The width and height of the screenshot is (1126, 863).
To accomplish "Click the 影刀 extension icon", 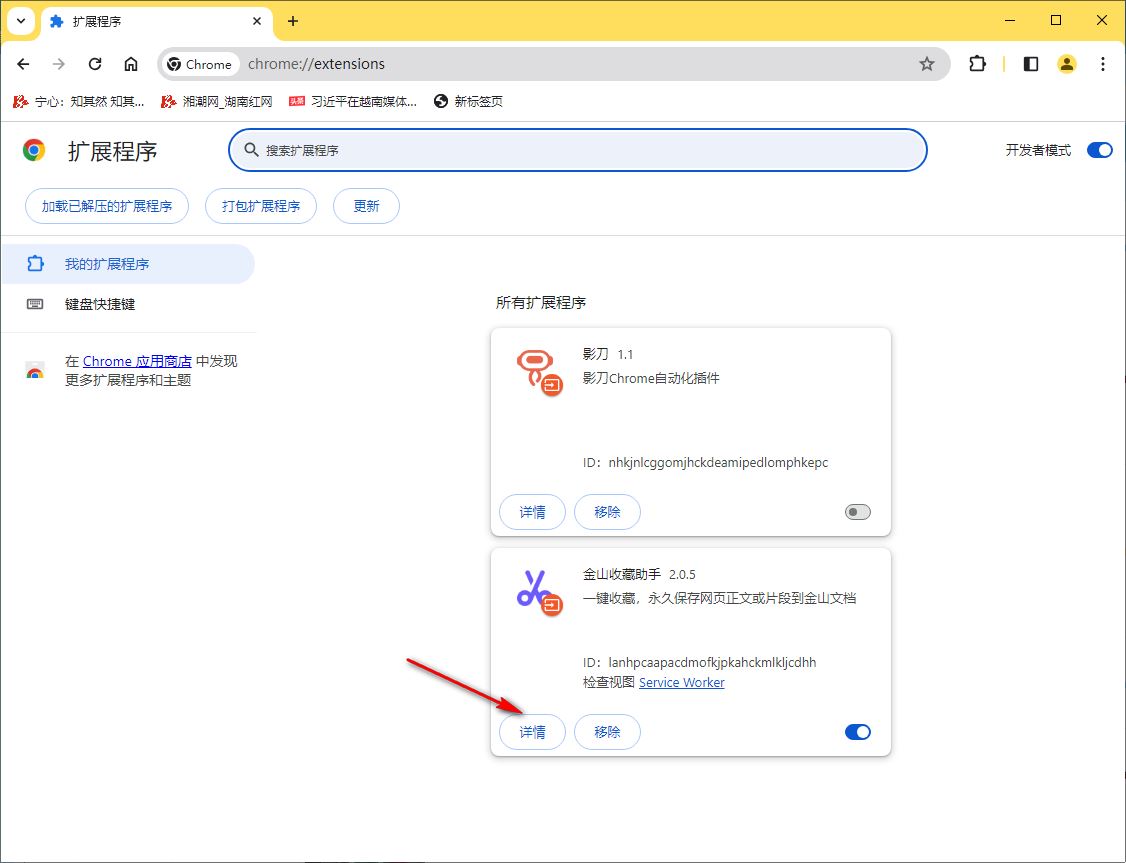I will click(539, 372).
